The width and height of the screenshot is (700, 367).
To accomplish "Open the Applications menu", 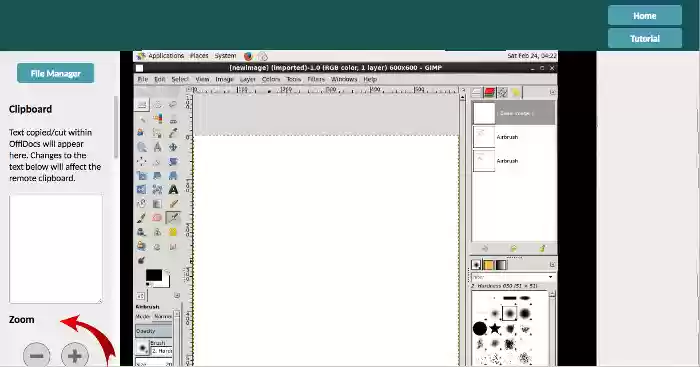I will tap(166, 56).
